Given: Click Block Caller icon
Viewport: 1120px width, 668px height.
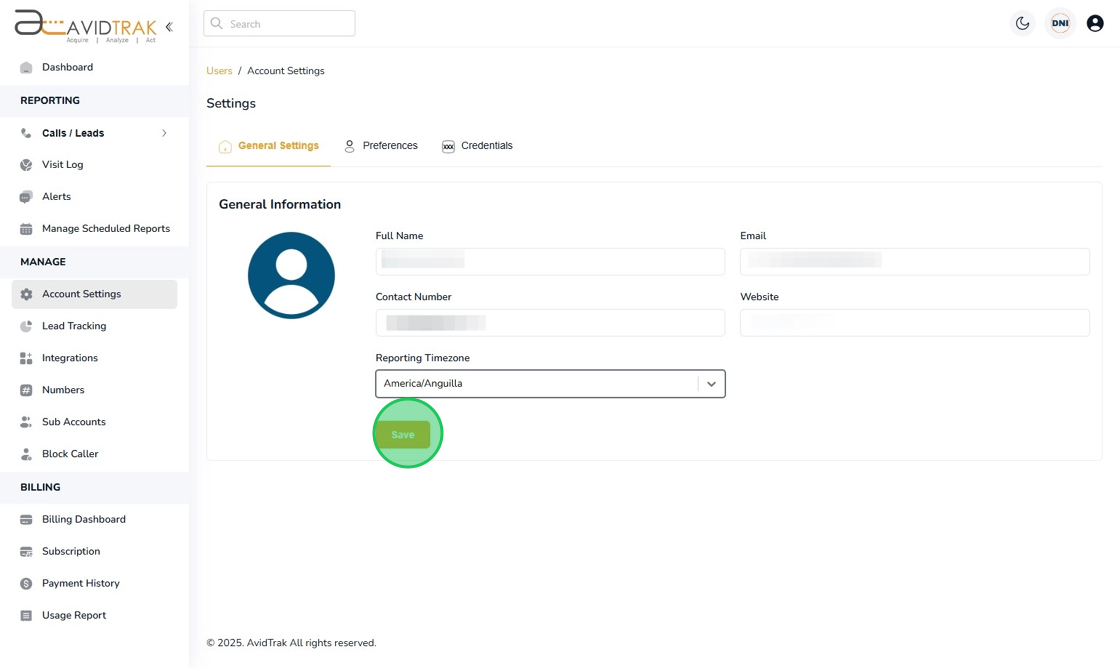Looking at the screenshot, I should click(x=26, y=454).
